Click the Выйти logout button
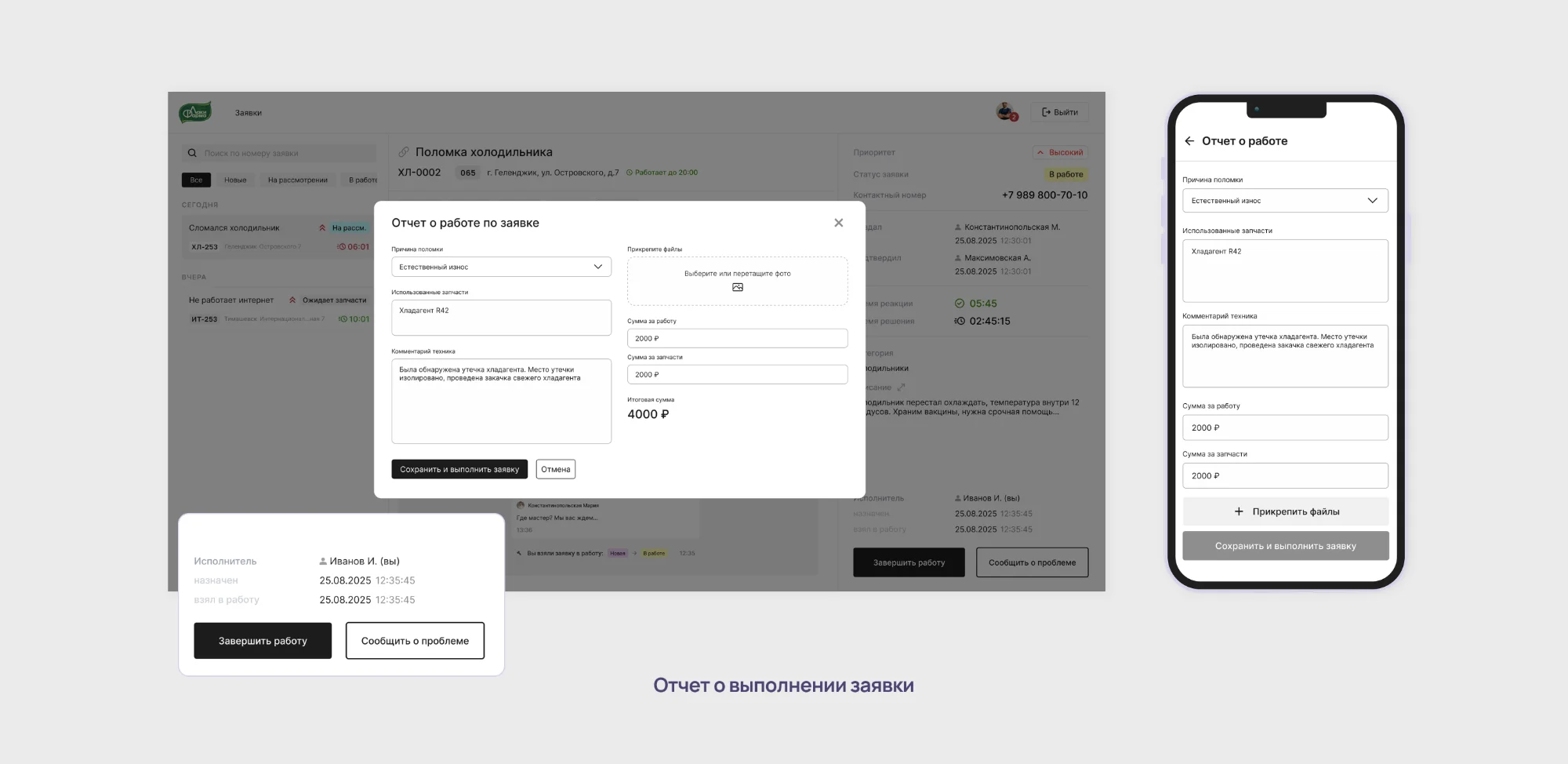The image size is (1568, 764). [1059, 112]
